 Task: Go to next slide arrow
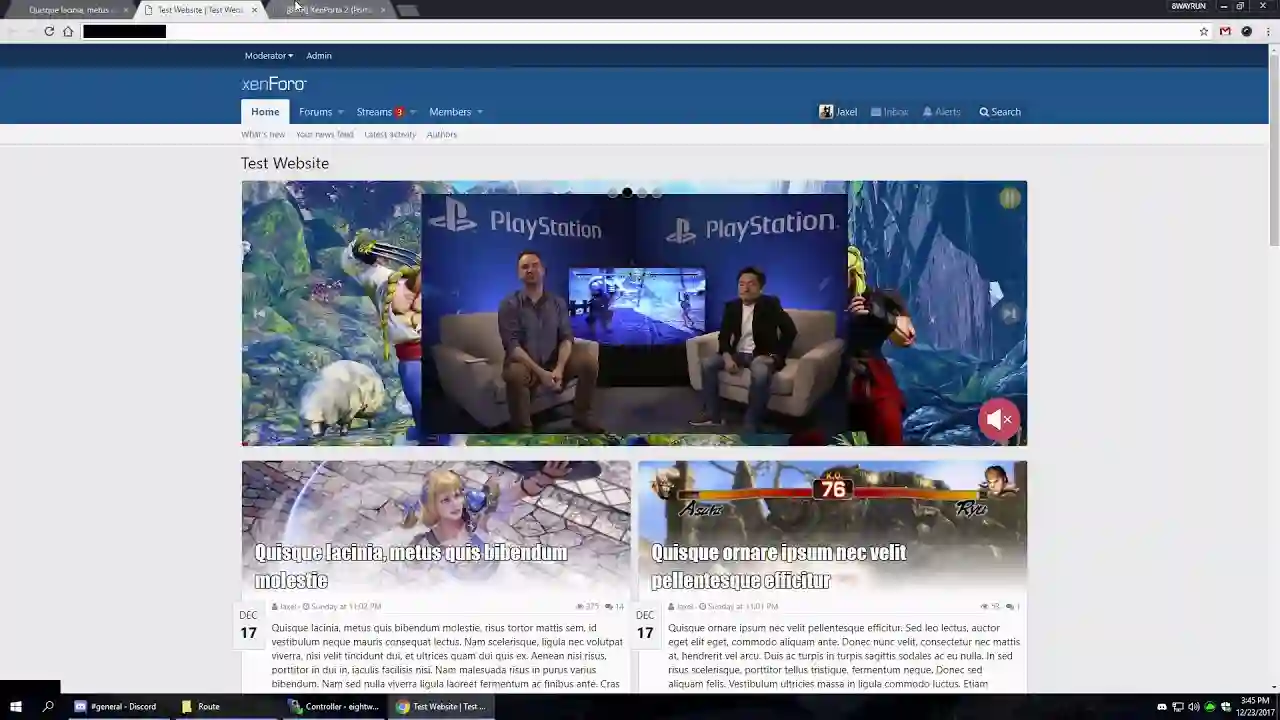tap(1010, 314)
